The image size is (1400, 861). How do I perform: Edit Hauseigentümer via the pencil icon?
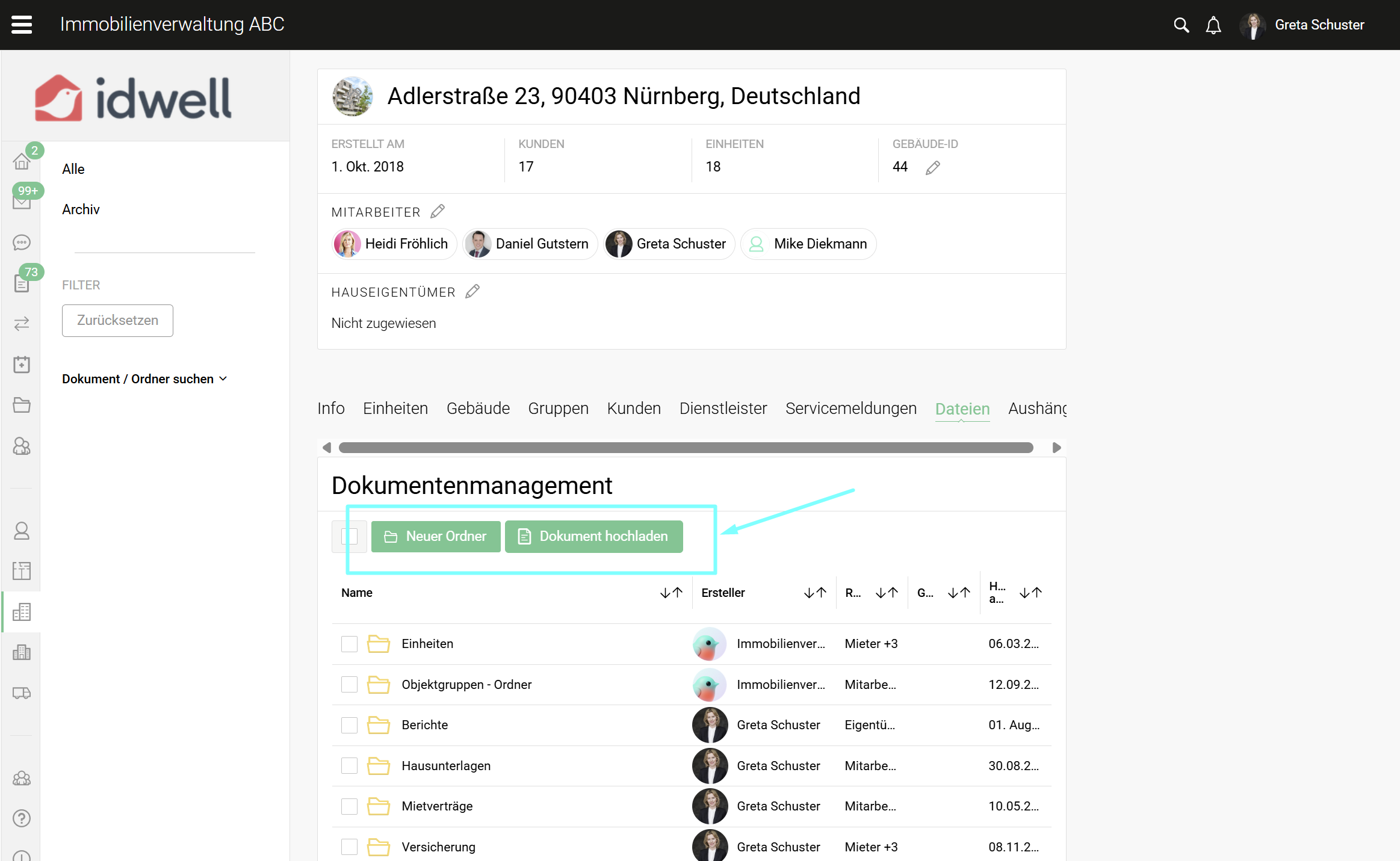472,292
